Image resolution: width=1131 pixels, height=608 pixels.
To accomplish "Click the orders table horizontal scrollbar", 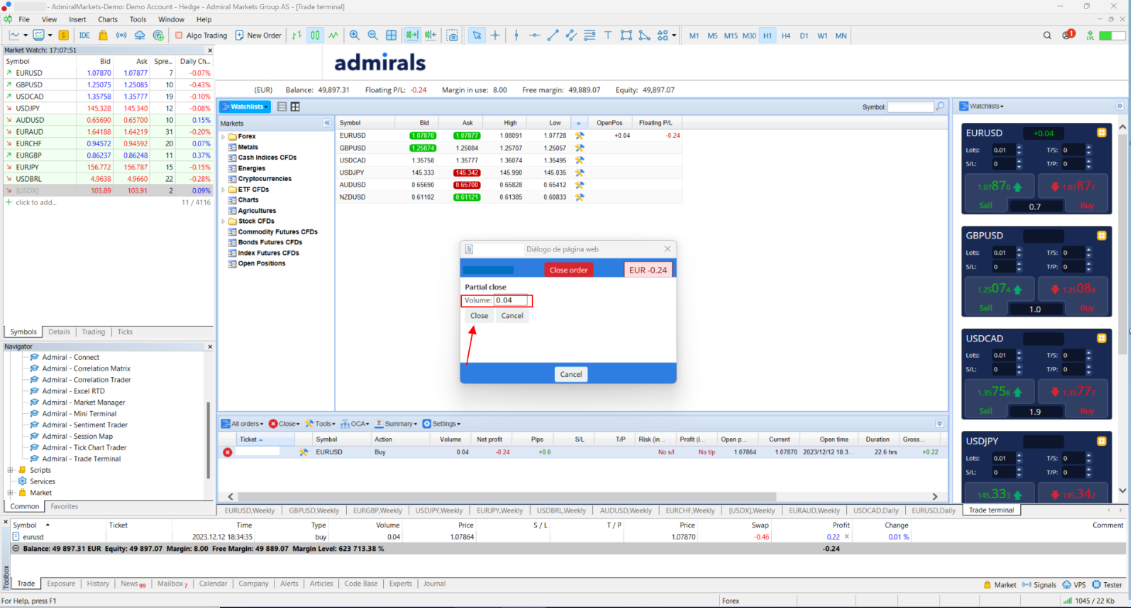I will tap(506, 496).
